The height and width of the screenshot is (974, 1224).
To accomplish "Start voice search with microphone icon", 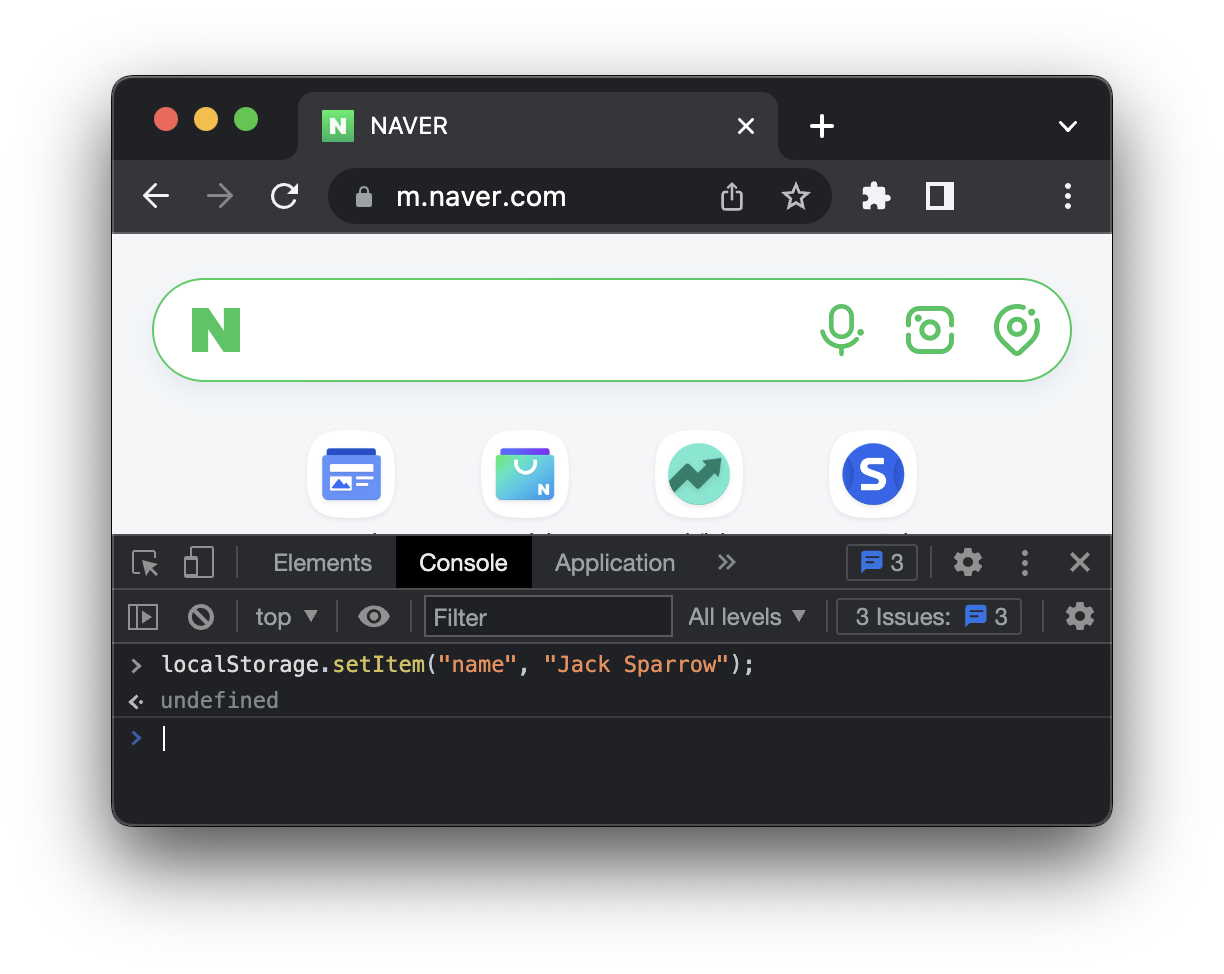I will coord(841,330).
